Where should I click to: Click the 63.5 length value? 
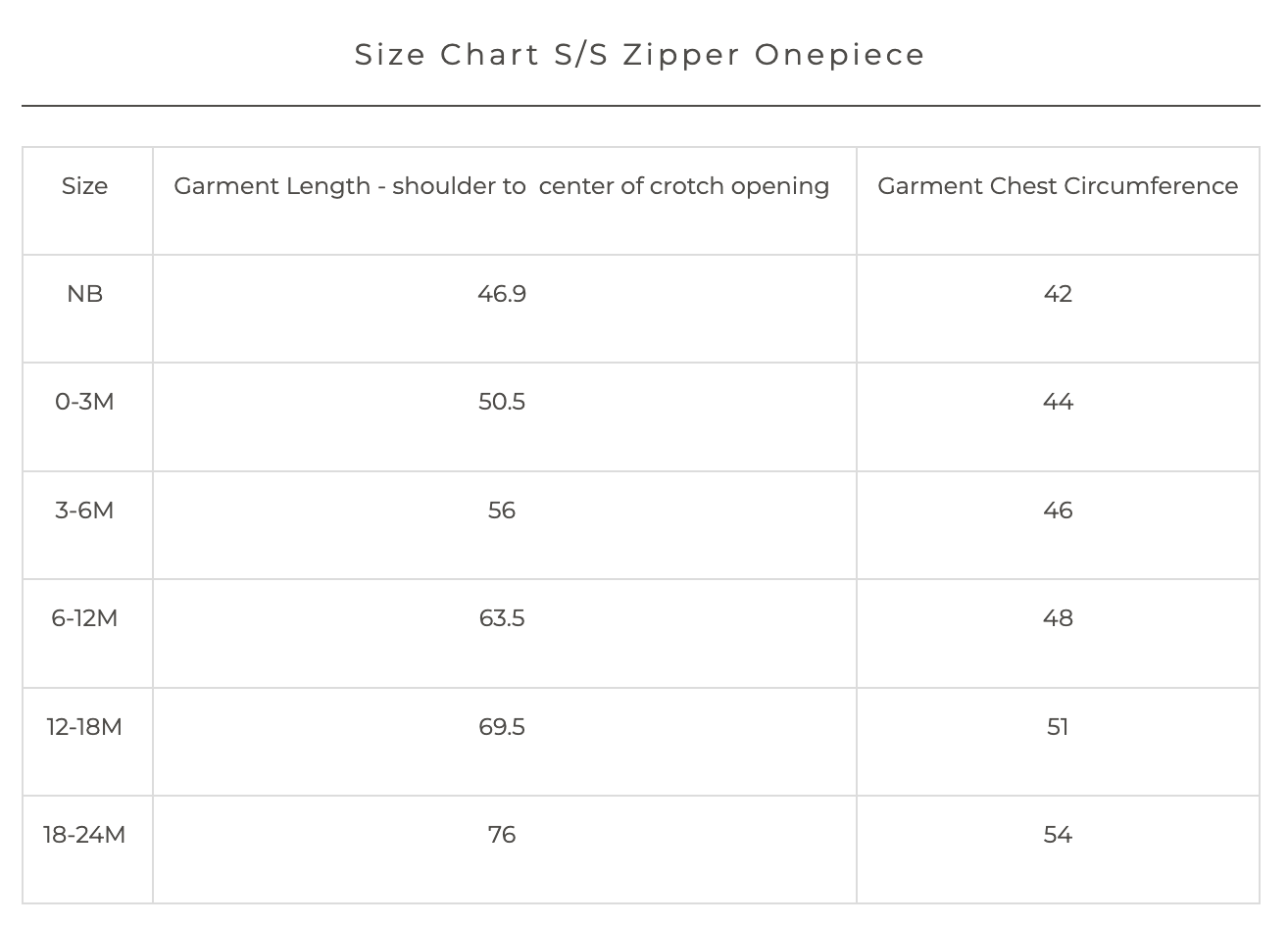(x=502, y=618)
